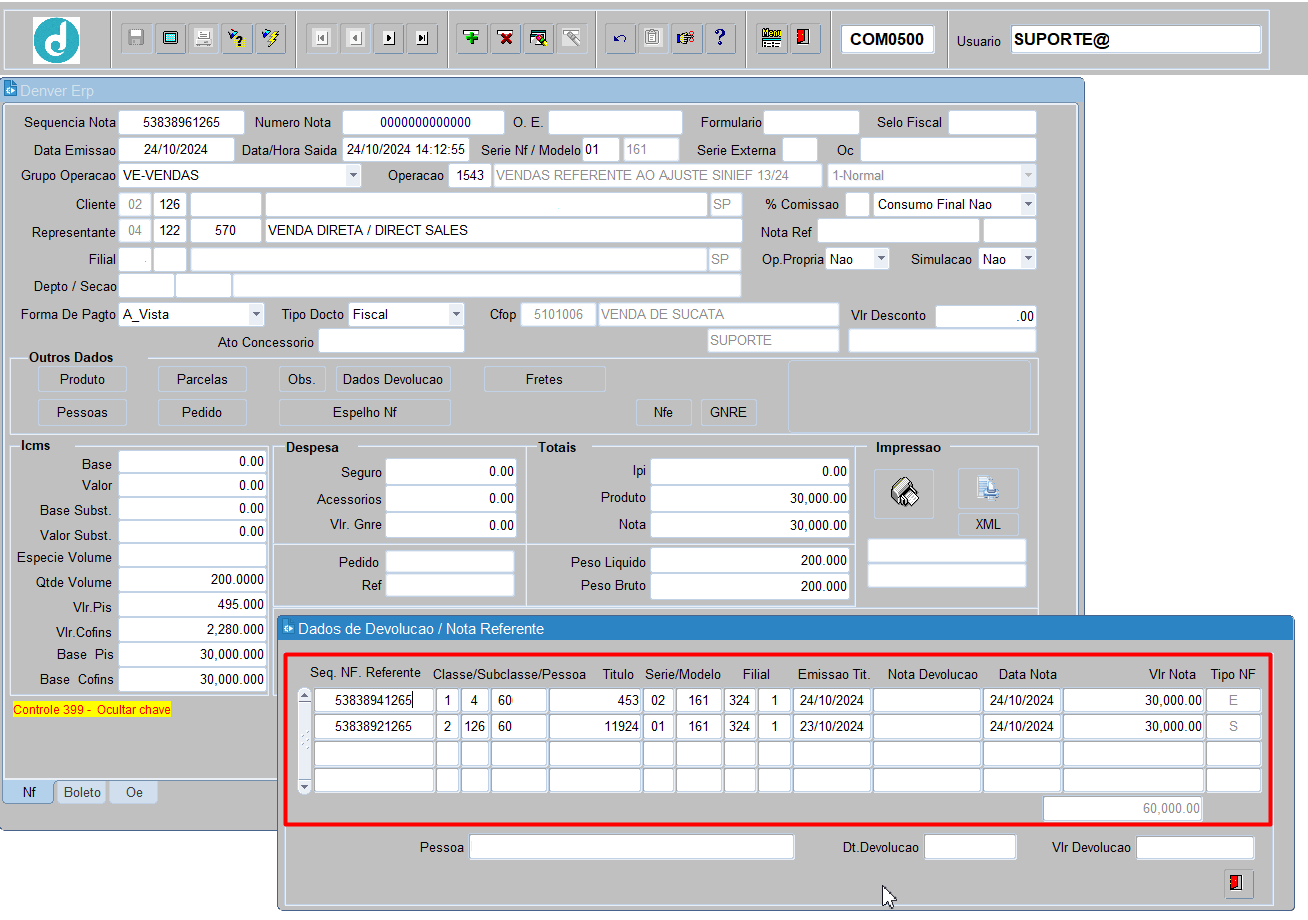Click the print toolbar icon
Image resolution: width=1308 pixels, height=920 pixels.
(x=203, y=39)
